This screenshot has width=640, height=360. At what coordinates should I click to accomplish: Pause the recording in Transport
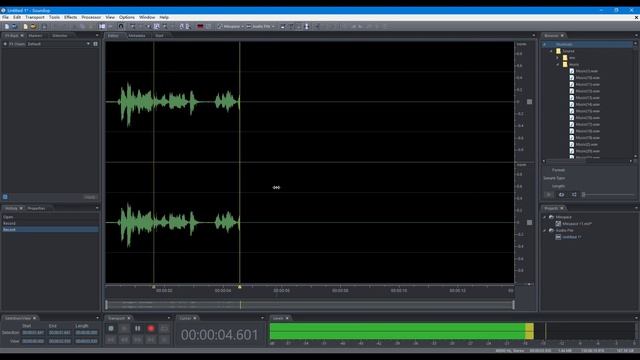coord(138,328)
